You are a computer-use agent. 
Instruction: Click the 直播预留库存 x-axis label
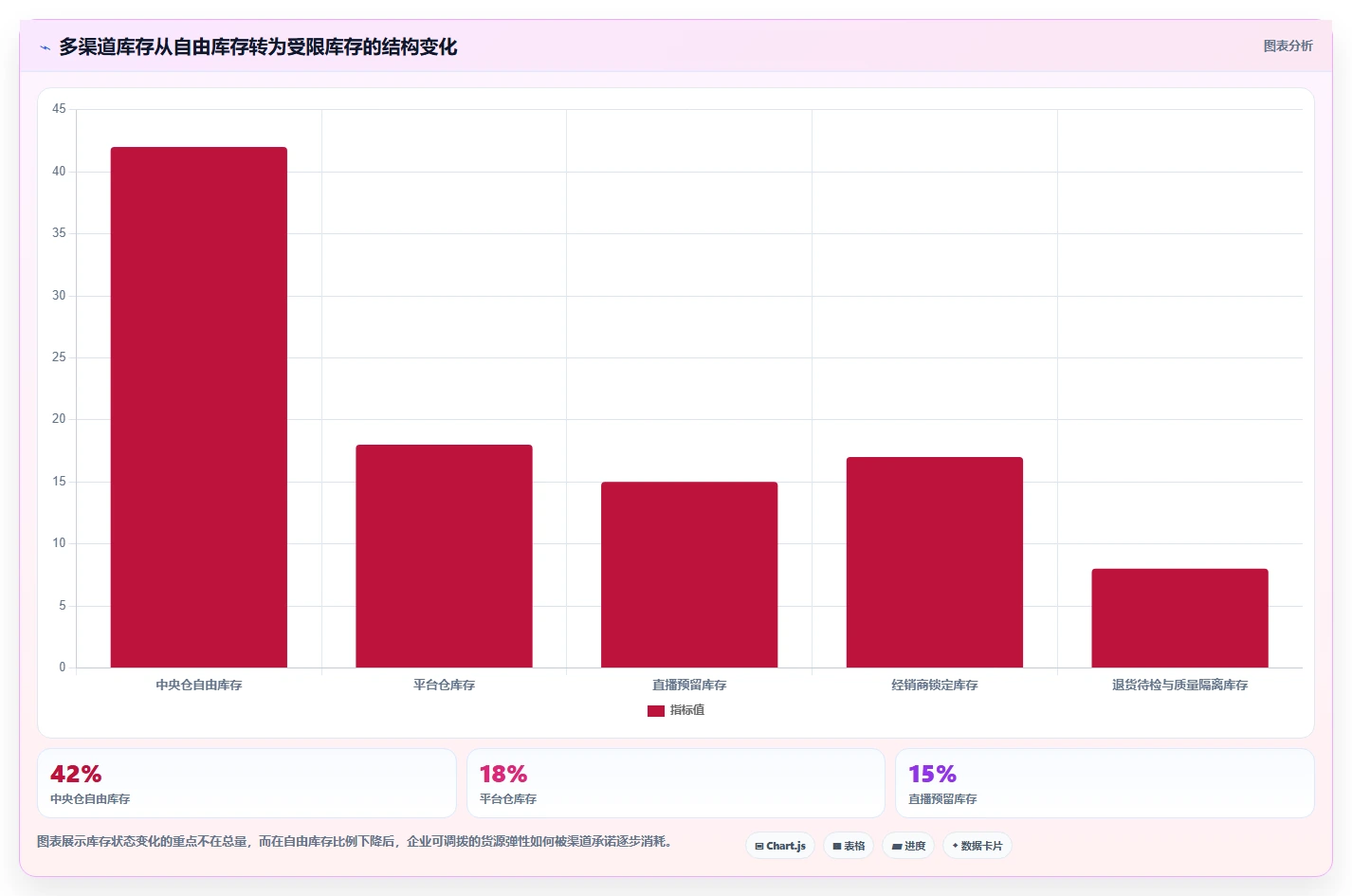[x=689, y=685]
